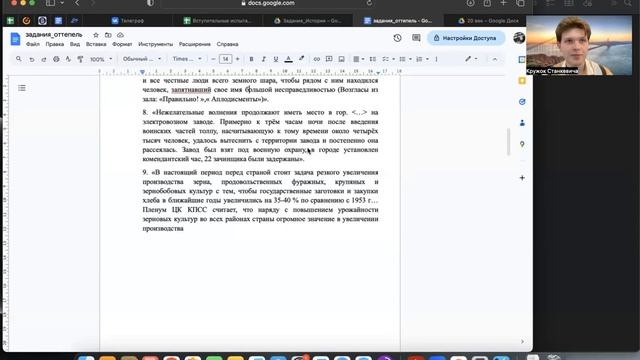Viewport: 640px width, 360px height.
Task: Open the Правка menu
Action: pyautogui.click(x=55, y=44)
